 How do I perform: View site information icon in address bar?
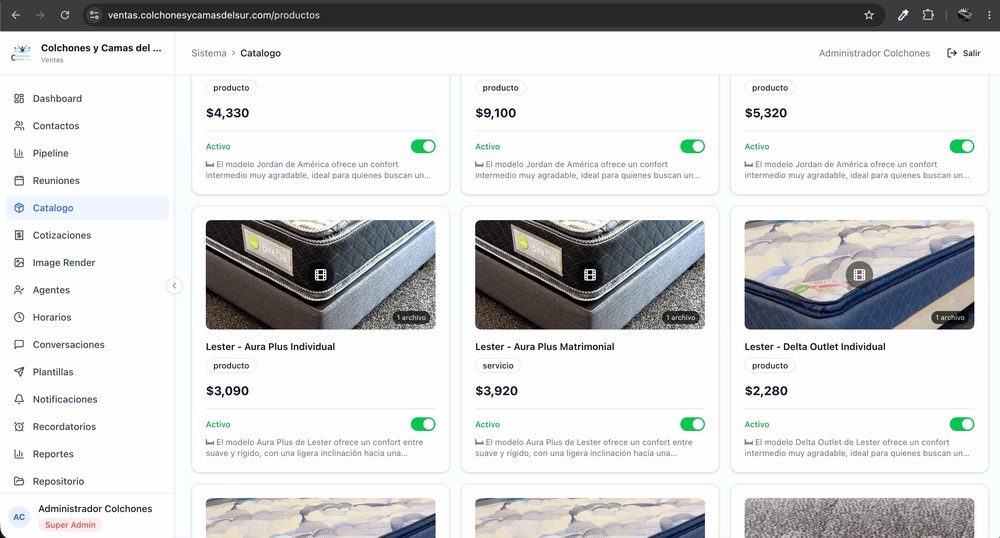94,15
